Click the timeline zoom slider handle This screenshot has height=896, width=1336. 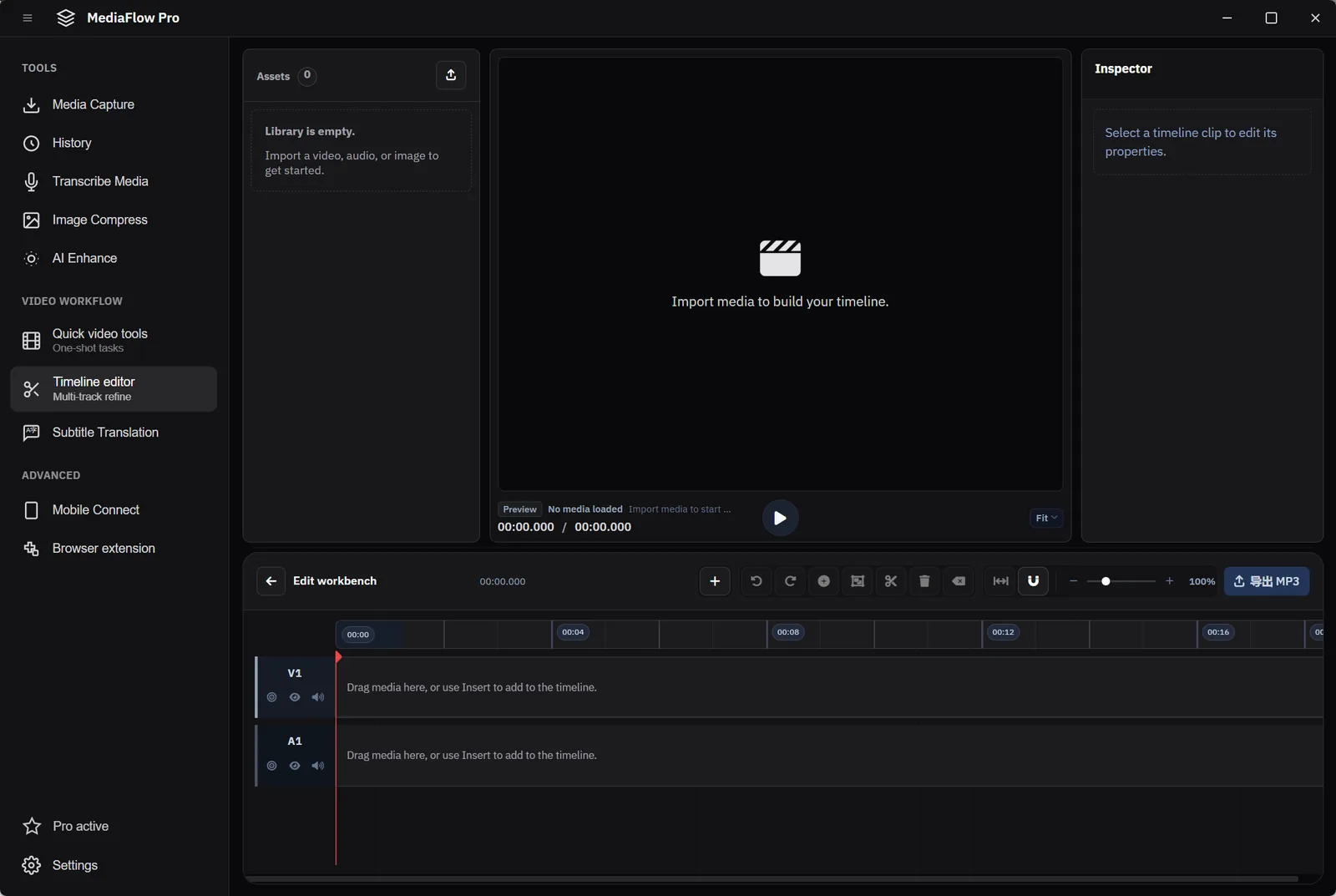[x=1106, y=581]
